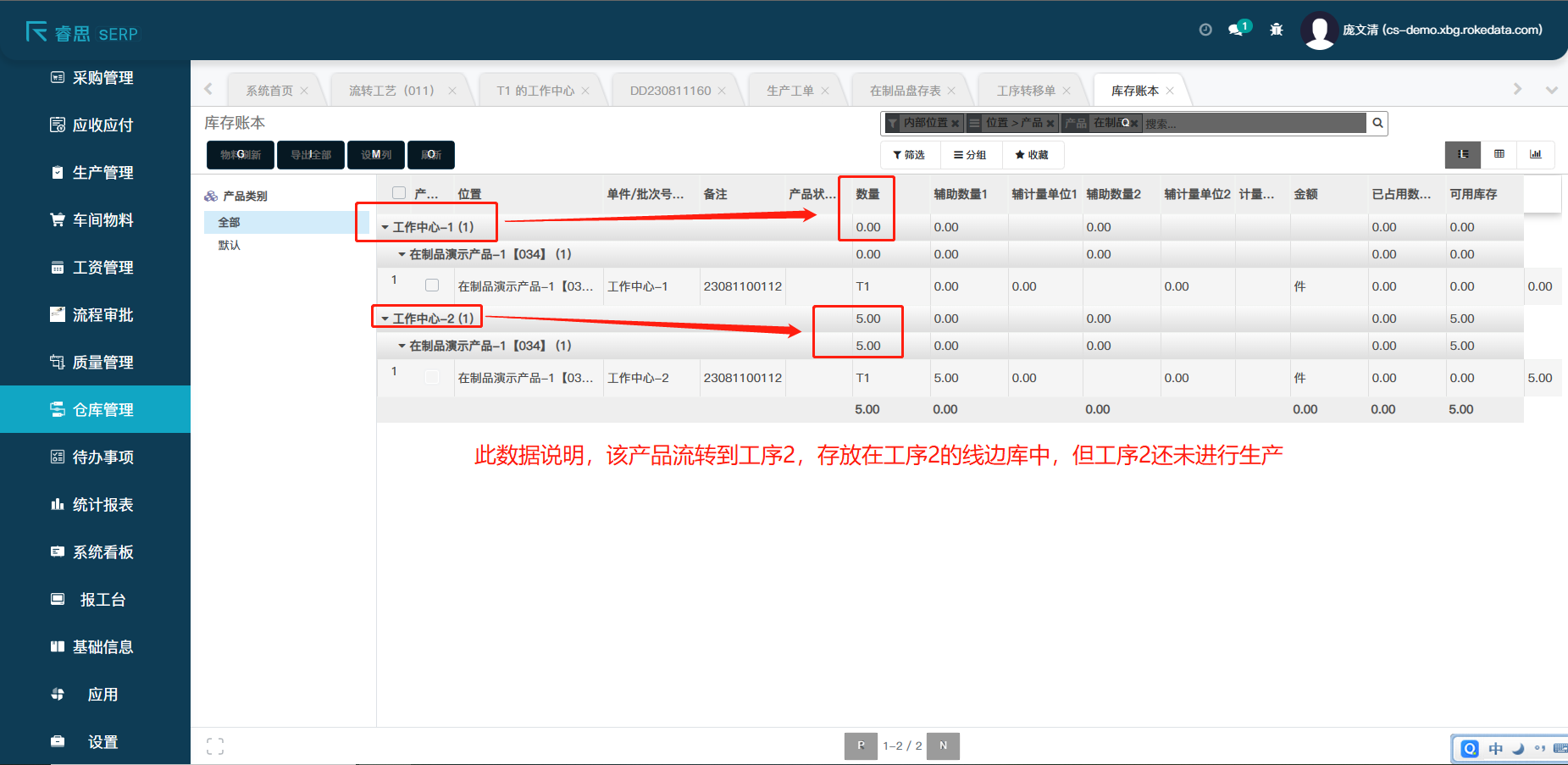Click the search input field
1568x765 pixels.
tap(1252, 124)
